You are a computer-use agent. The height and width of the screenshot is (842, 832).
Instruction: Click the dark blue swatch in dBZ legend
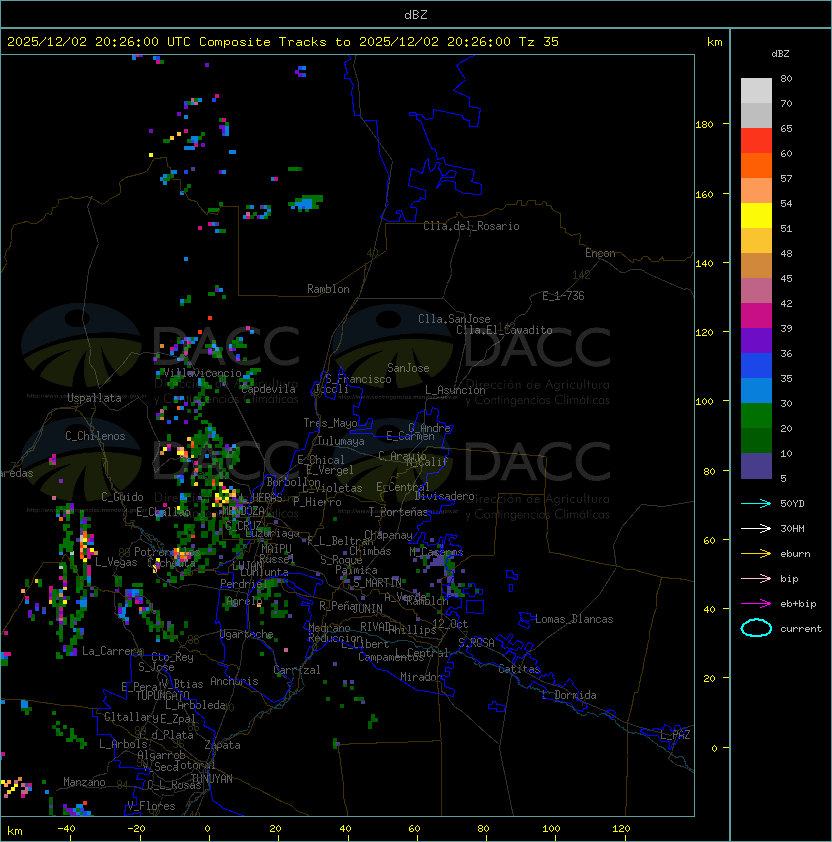pyautogui.click(x=756, y=365)
